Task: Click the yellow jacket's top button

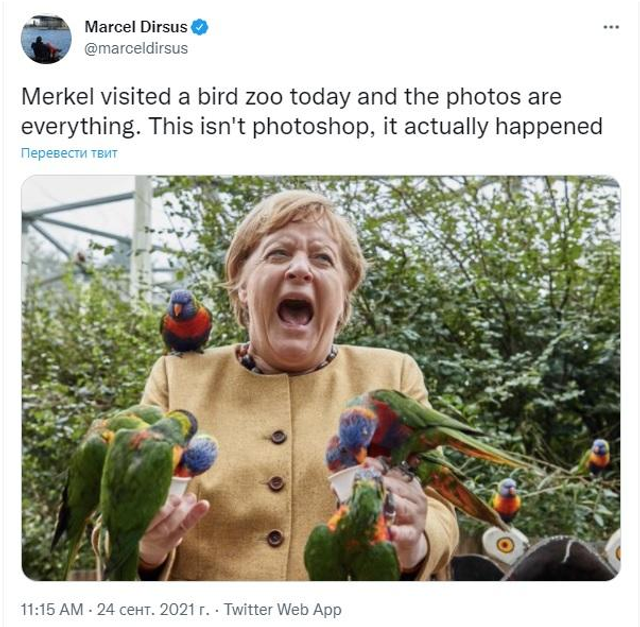Action: (279, 437)
